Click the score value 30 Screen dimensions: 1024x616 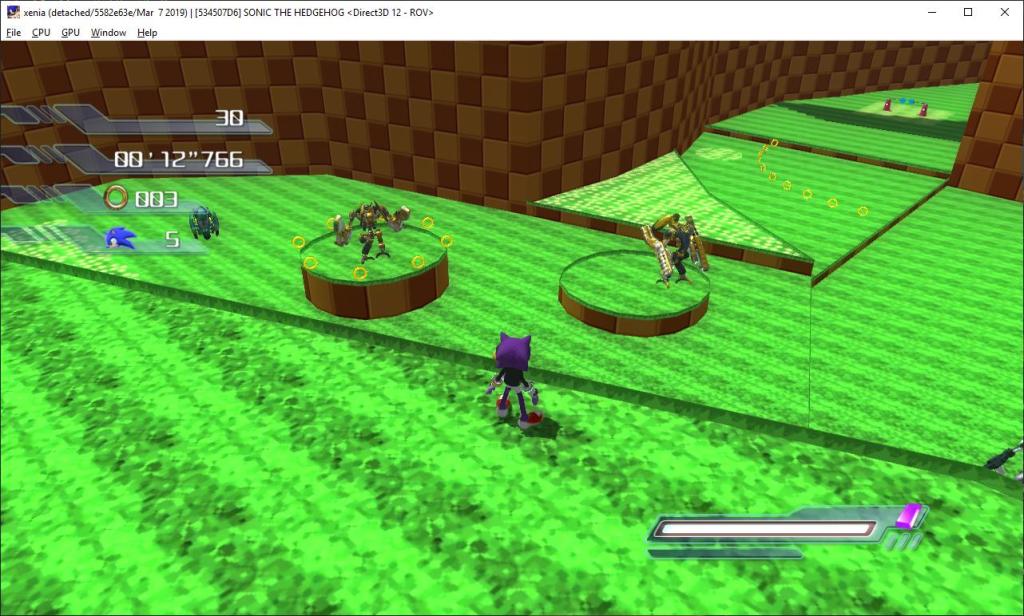[x=229, y=118]
